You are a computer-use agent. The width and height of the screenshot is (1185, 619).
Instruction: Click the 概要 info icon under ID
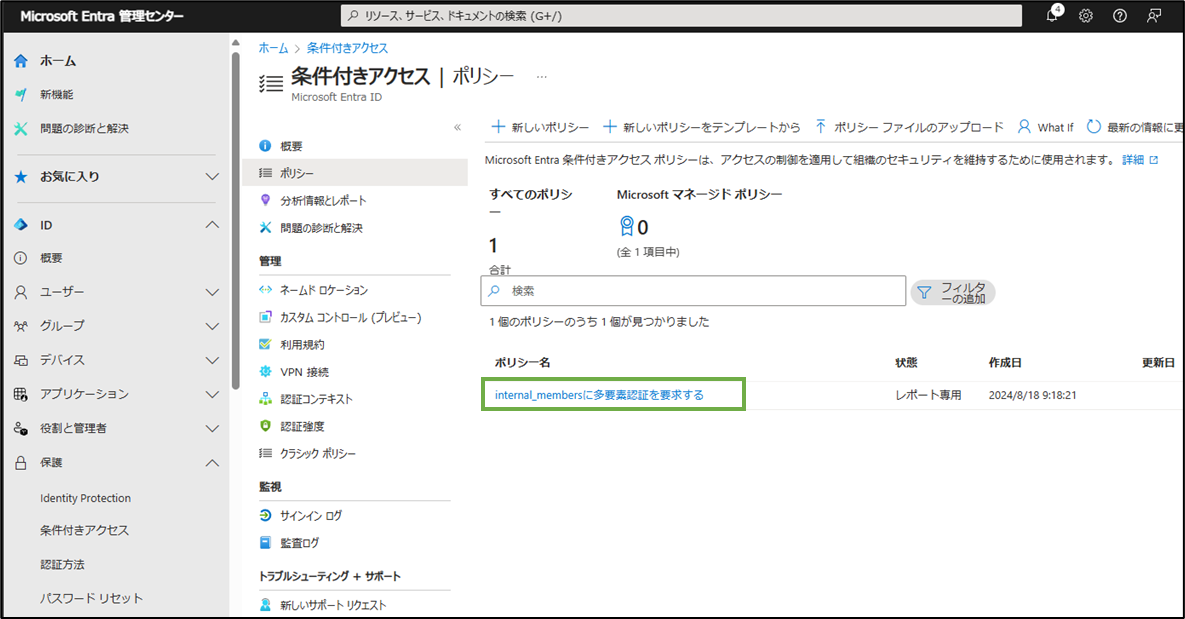click(x=21, y=258)
